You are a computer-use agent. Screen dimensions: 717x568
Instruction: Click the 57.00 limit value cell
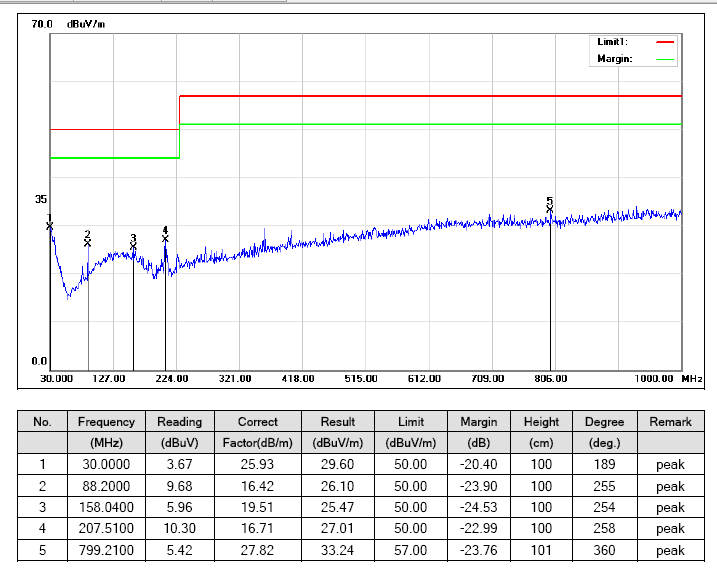tap(411, 550)
